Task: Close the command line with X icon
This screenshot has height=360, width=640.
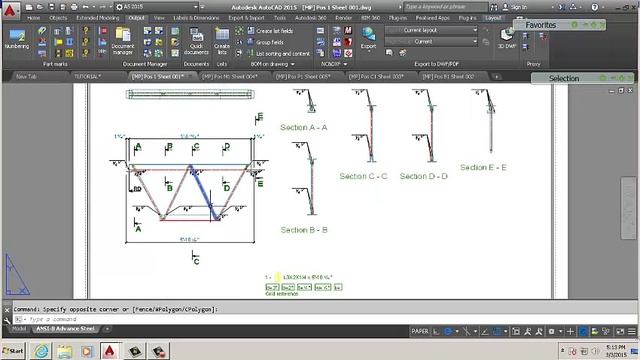Action: (x=7, y=310)
